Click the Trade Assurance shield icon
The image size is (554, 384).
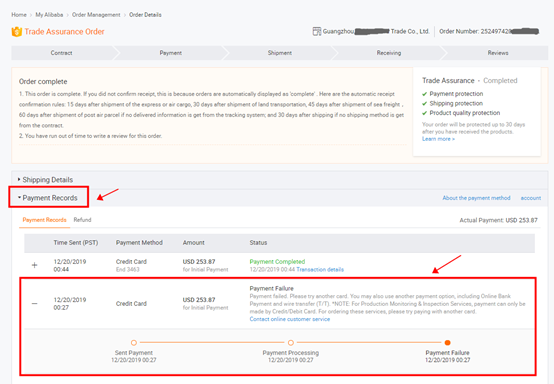(16, 32)
